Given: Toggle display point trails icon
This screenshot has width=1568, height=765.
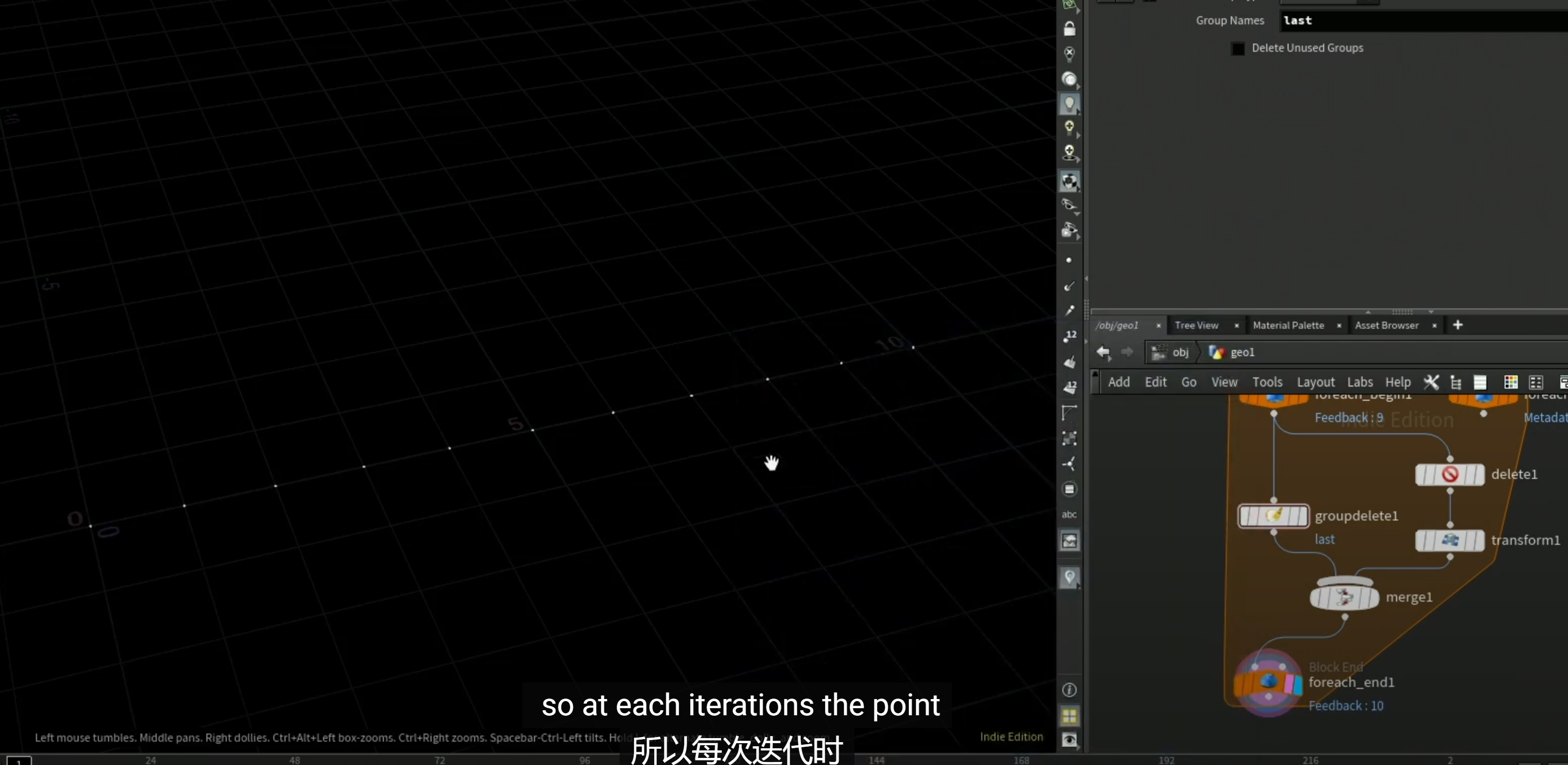Looking at the screenshot, I should pos(1070,310).
